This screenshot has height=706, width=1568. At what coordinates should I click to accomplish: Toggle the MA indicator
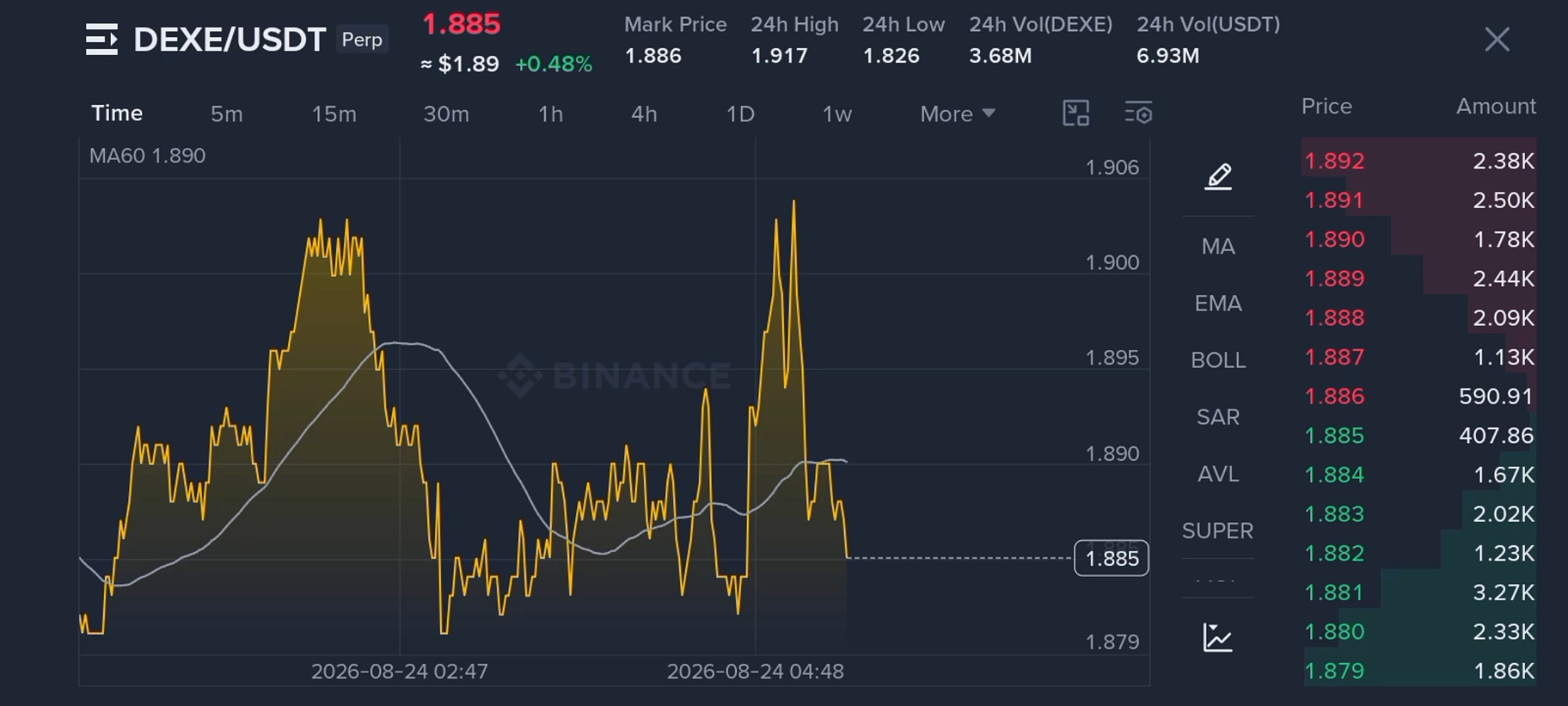pyautogui.click(x=1218, y=246)
